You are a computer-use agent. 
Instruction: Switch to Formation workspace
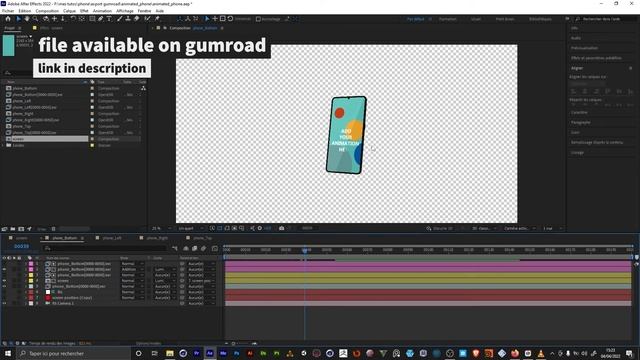(x=448, y=19)
